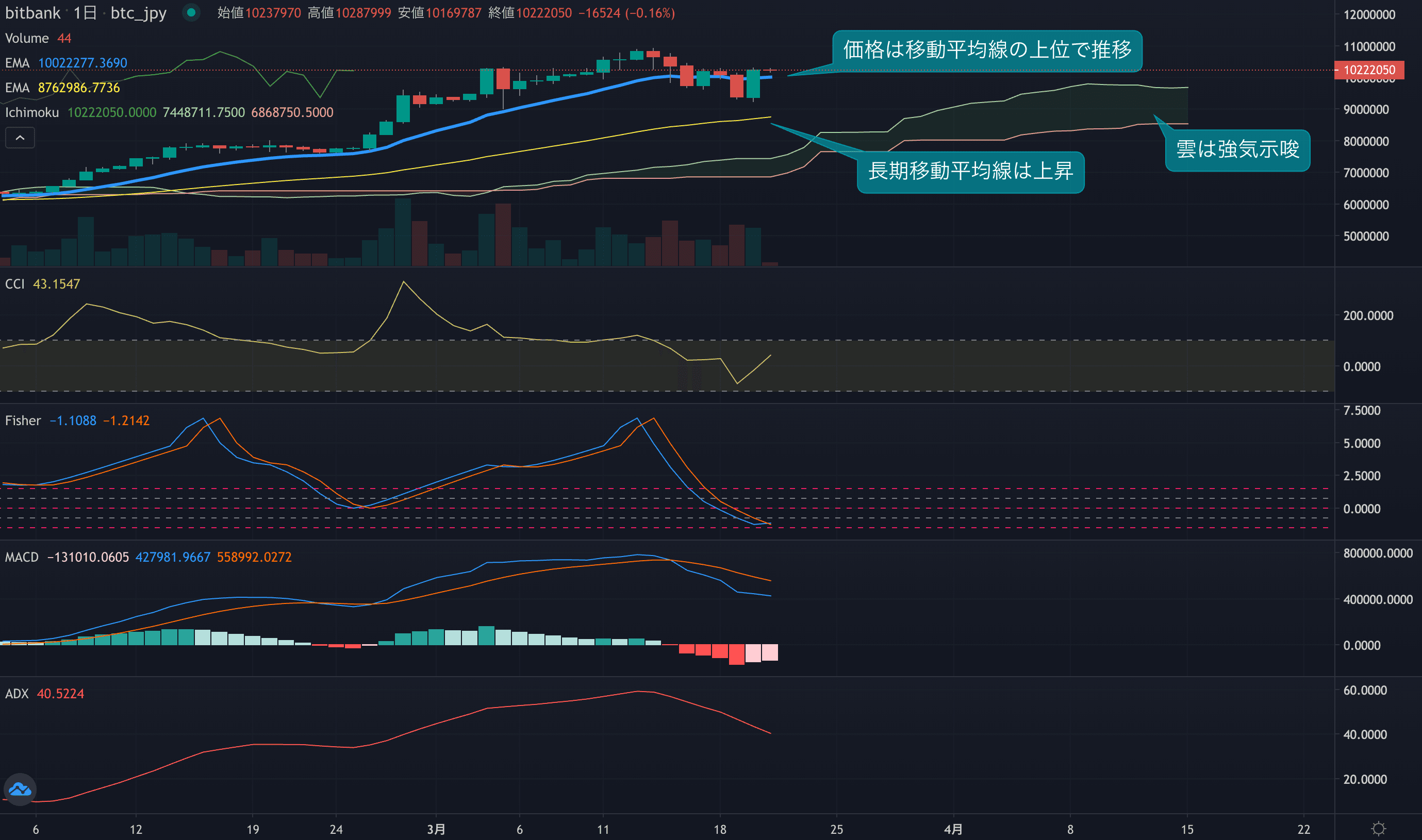Image resolution: width=1422 pixels, height=840 pixels.
Task: Select the 雲は強気示唆 callout annotation
Action: click(x=1237, y=150)
